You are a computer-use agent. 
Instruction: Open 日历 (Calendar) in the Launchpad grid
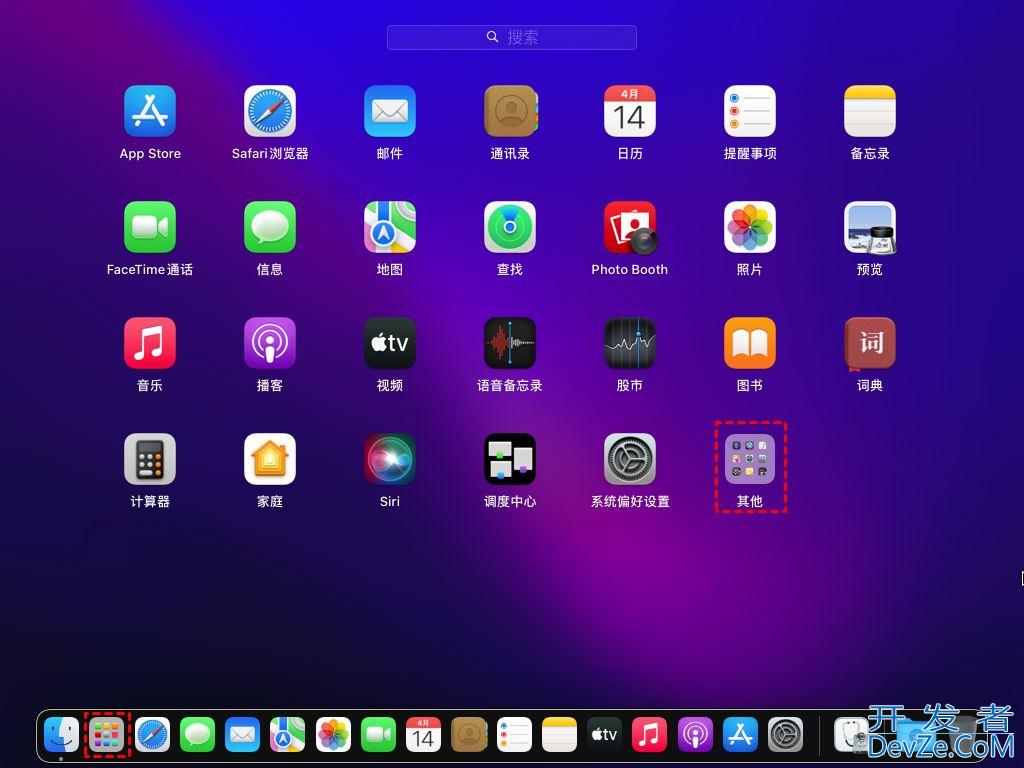(630, 111)
